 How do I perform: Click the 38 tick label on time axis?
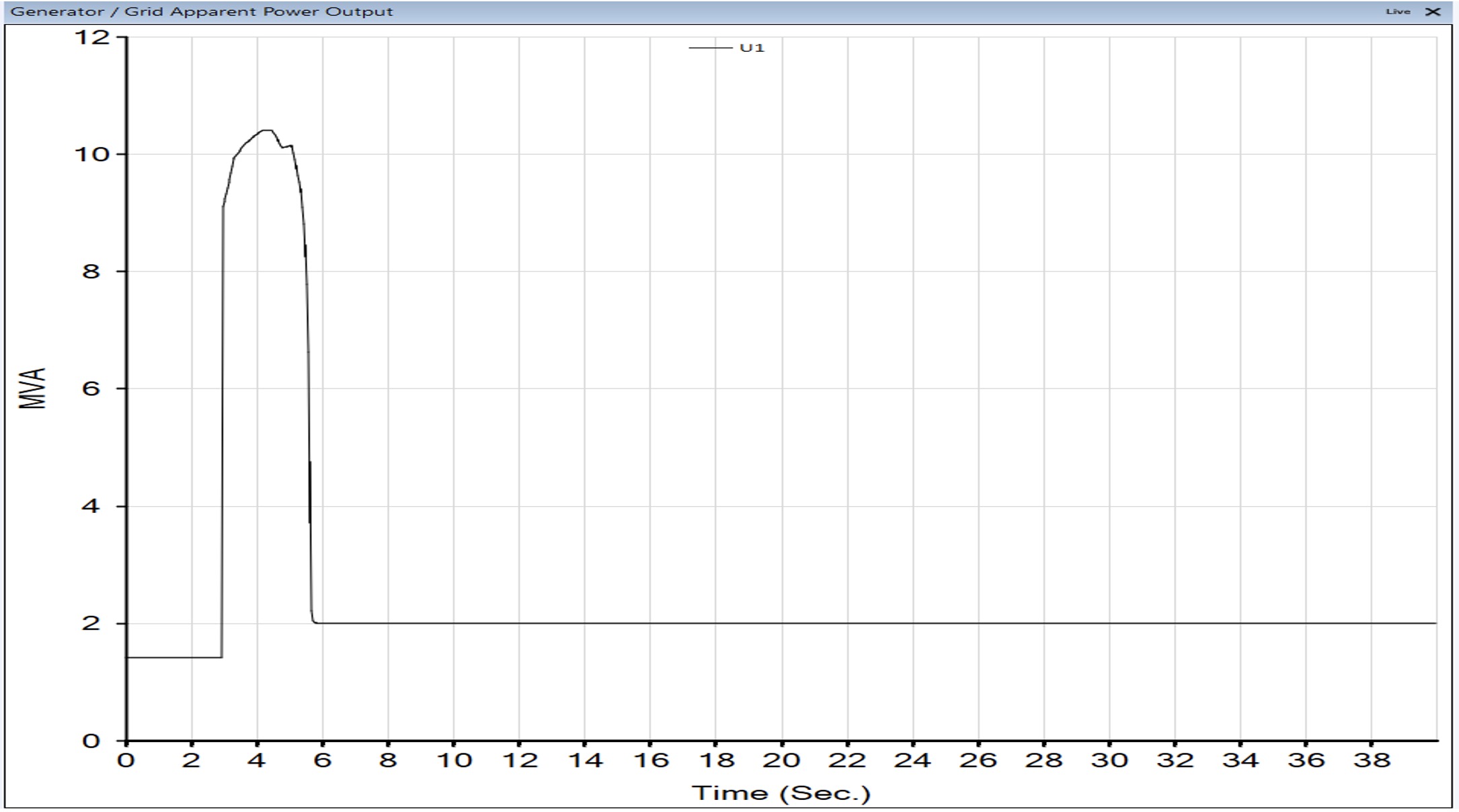click(1372, 760)
